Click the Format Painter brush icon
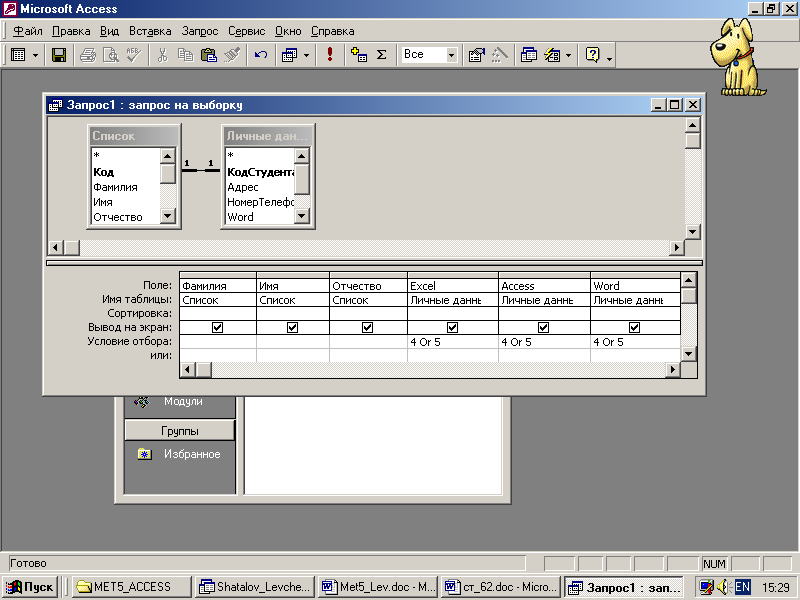800x600 pixels. pos(232,55)
